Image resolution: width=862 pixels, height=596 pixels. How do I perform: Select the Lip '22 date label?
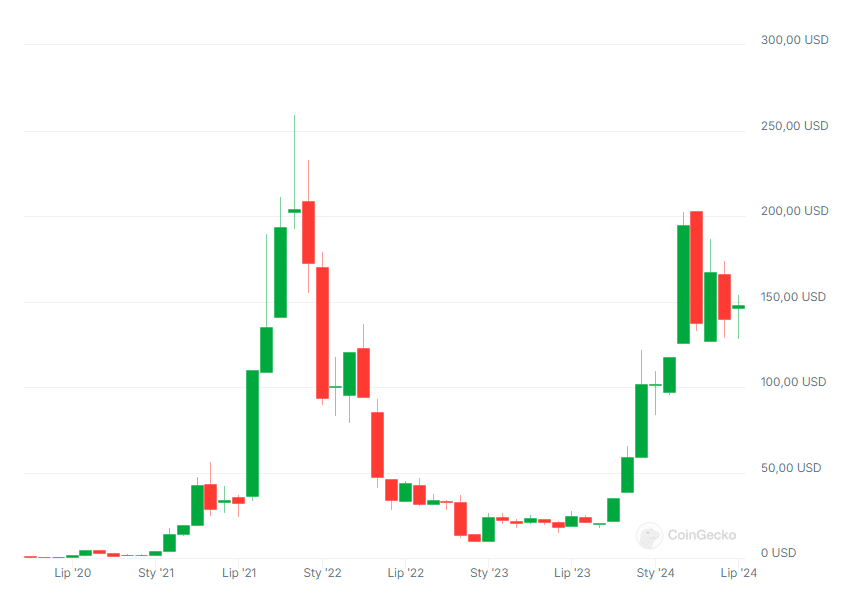(x=405, y=573)
